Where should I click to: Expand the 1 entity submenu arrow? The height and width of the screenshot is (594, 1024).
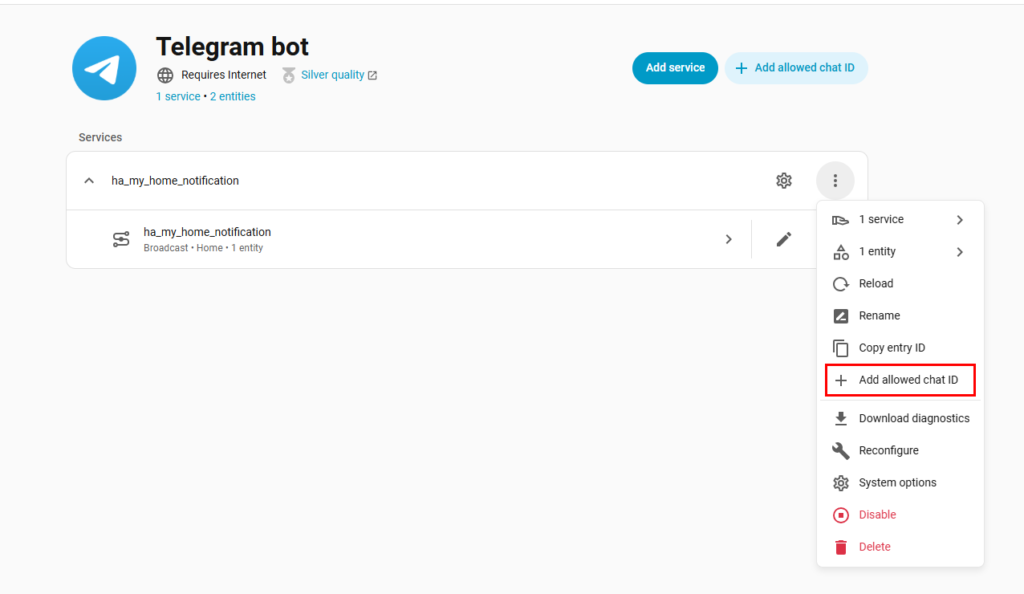[x=959, y=252]
